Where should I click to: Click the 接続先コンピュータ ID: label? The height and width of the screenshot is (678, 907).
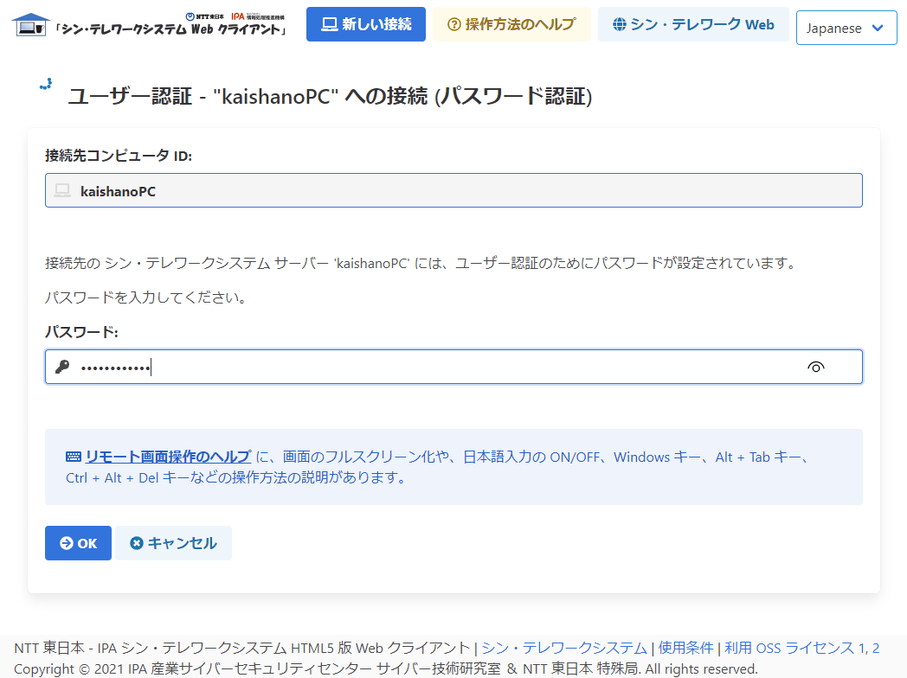(119, 156)
